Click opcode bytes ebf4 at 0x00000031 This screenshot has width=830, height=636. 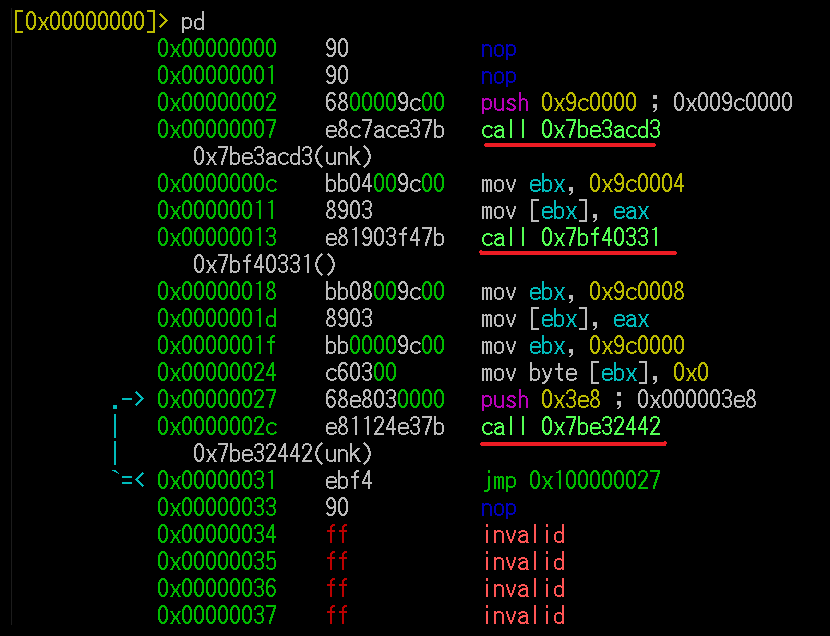tap(349, 480)
